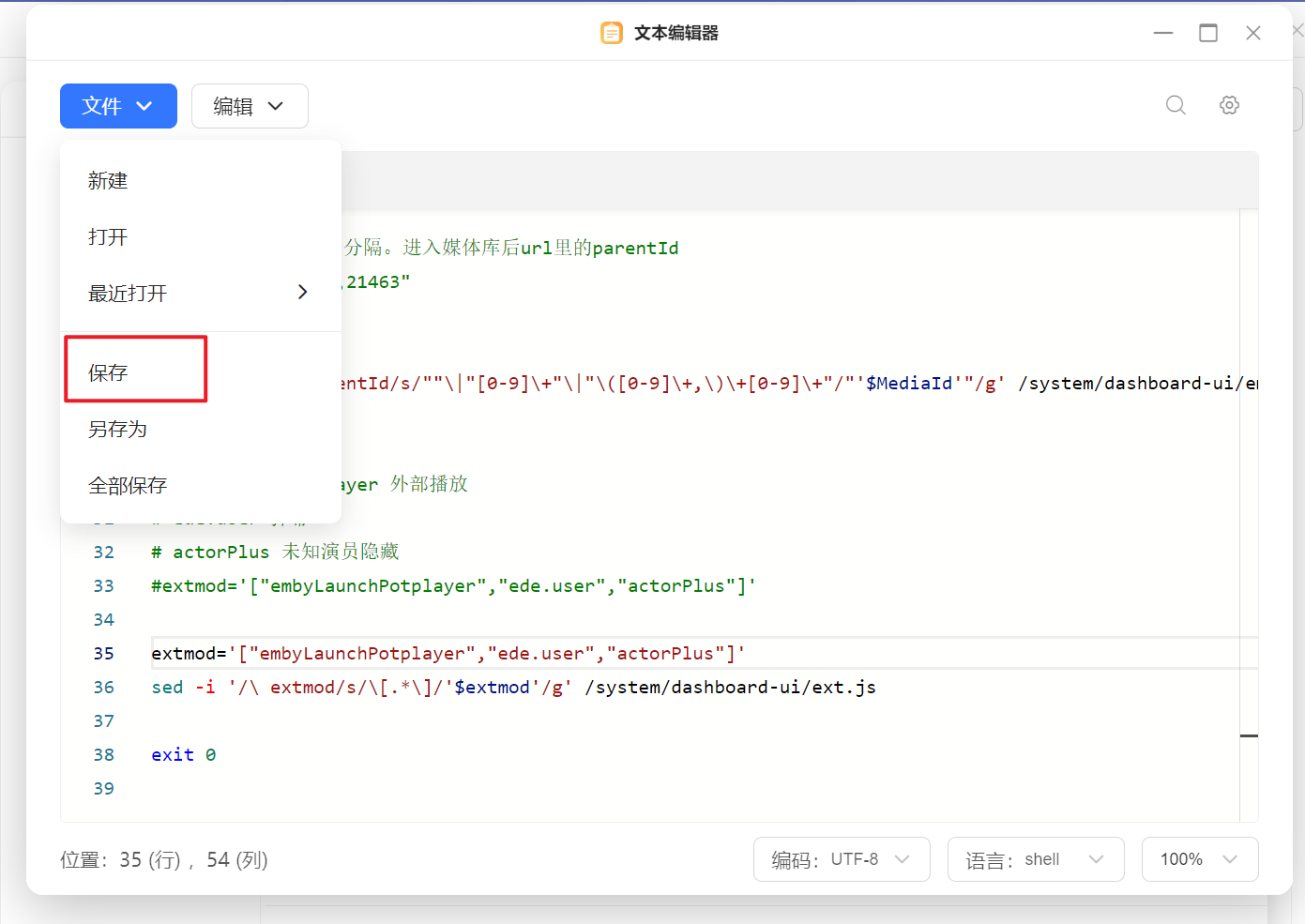Image resolution: width=1305 pixels, height=924 pixels.
Task: Choose 另存为 to save as
Action: tap(117, 429)
